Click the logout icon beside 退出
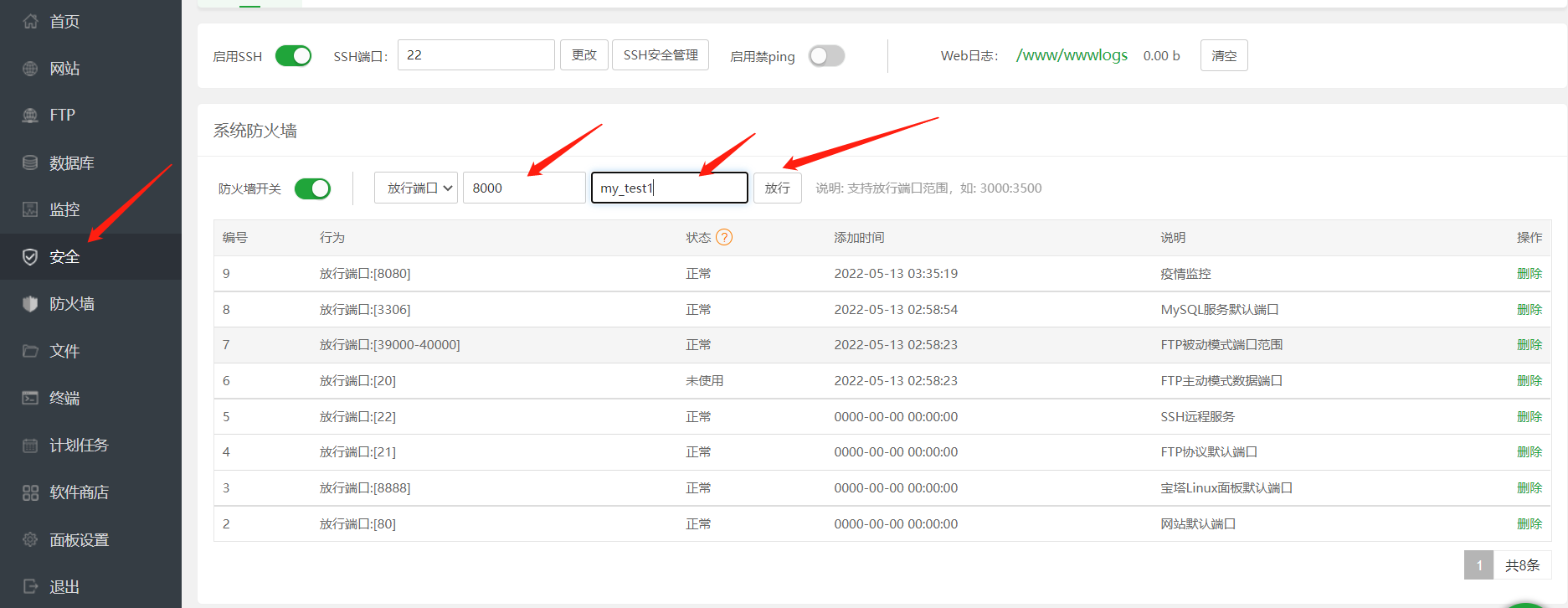Viewport: 1568px width, 608px height. coord(30,586)
